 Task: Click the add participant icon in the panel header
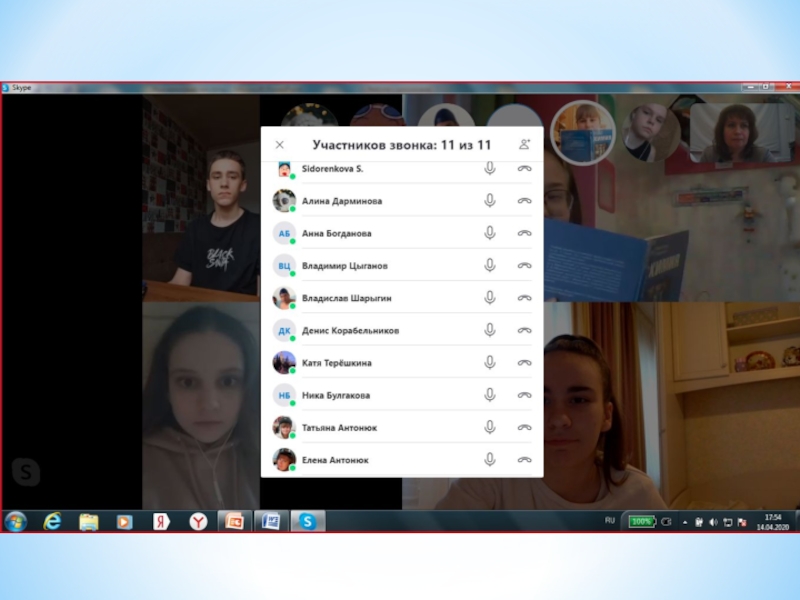point(525,144)
